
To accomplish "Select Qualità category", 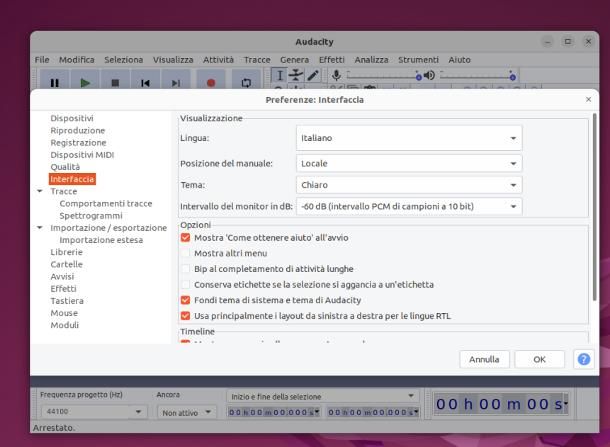I will point(65,167).
